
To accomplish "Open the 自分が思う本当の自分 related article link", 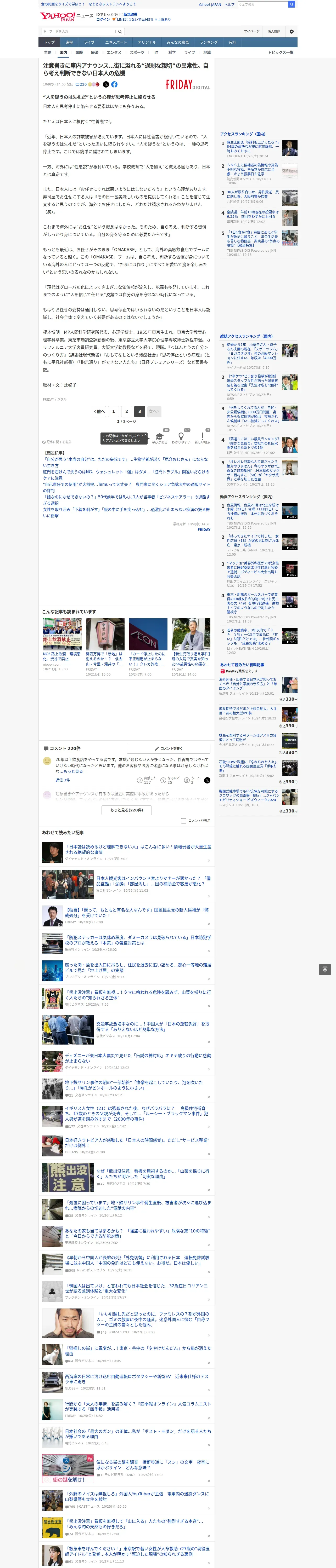I will click(x=125, y=462).
